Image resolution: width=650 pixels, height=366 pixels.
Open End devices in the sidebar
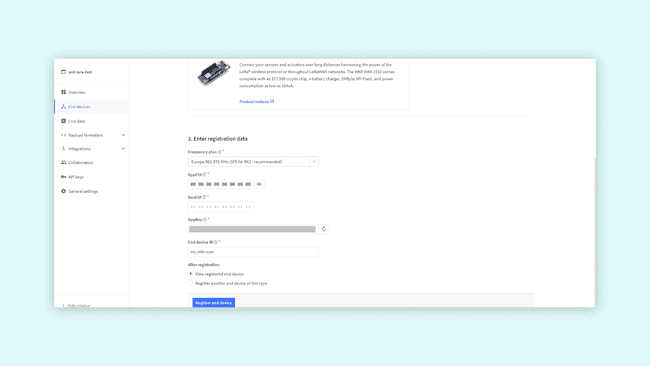point(91,107)
